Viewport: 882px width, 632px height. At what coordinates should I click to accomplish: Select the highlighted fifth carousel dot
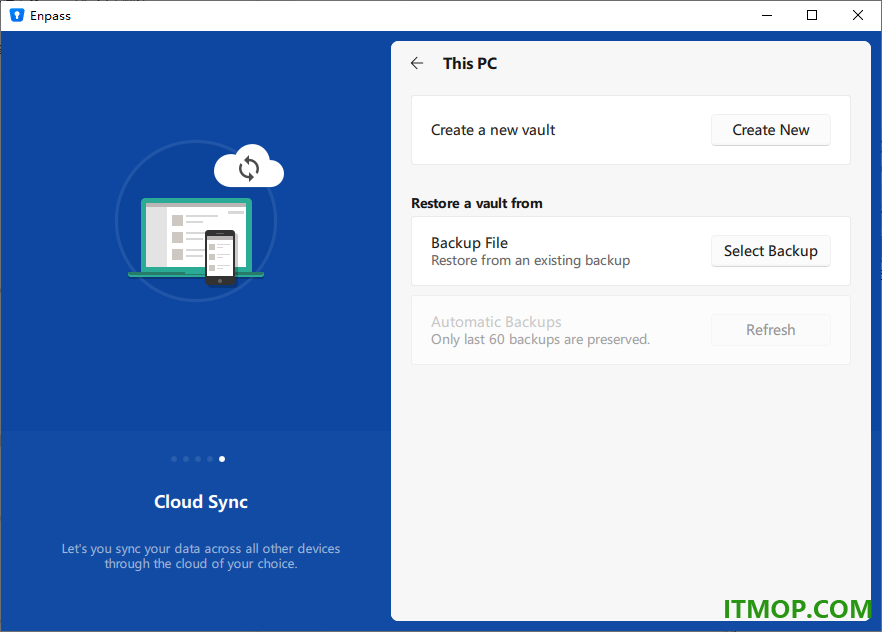[x=222, y=459]
